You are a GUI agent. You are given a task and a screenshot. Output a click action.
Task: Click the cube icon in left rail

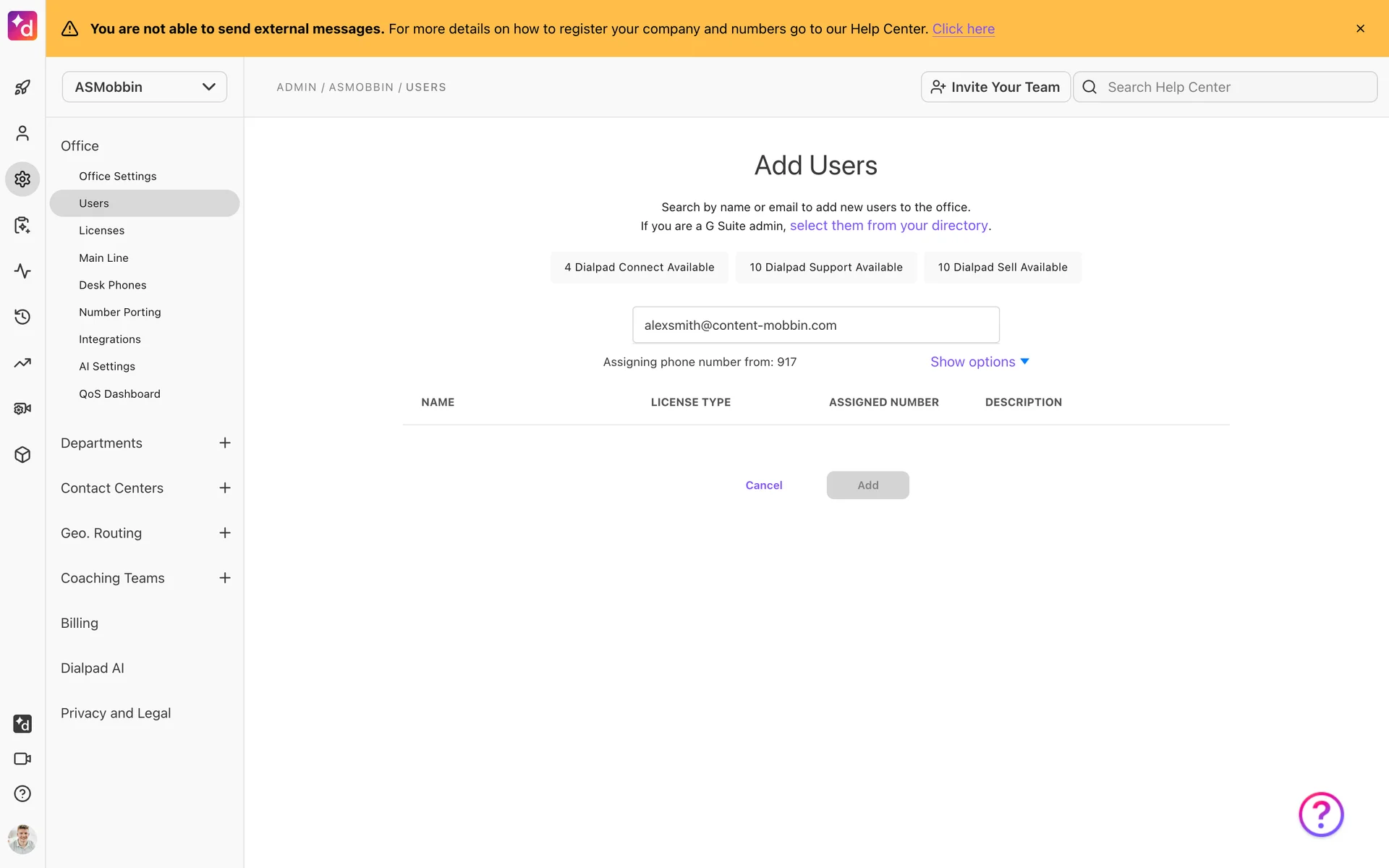coord(22,454)
